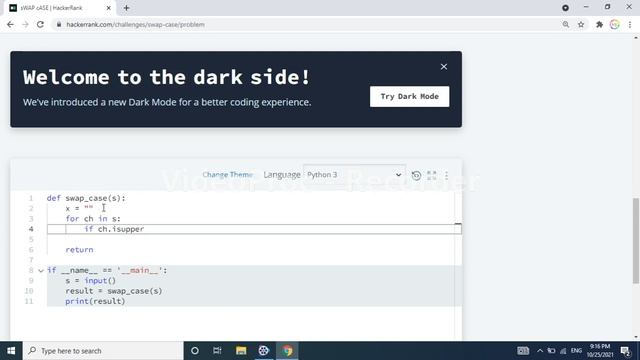Open the Chrome three-dot menu
This screenshot has height=360, width=640.
[630, 24]
